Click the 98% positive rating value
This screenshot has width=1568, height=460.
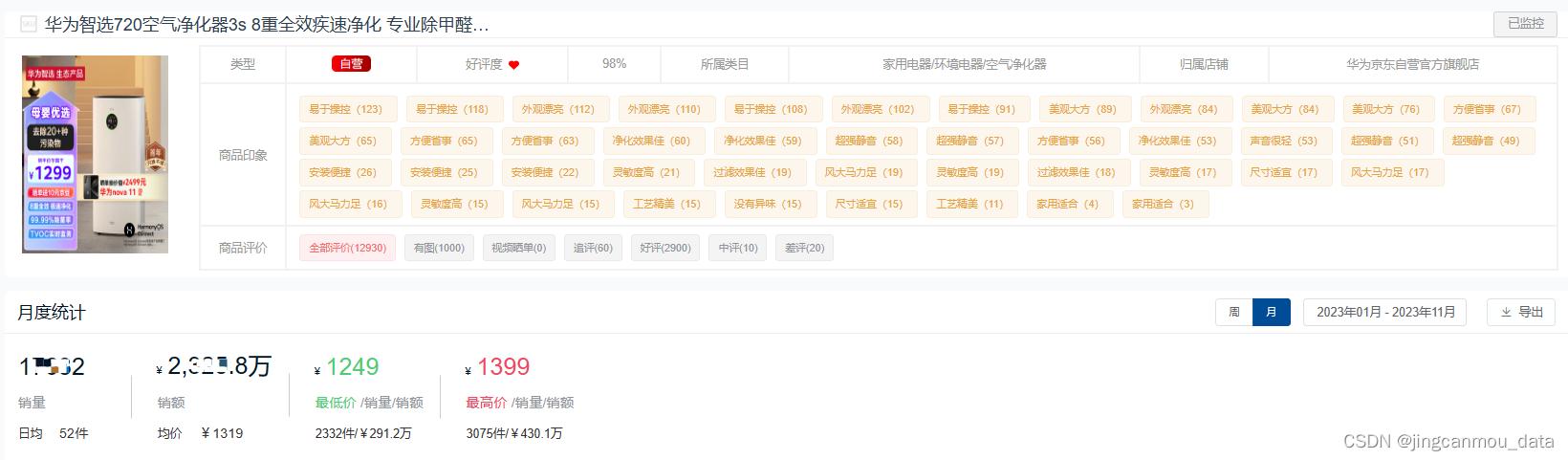(x=614, y=64)
